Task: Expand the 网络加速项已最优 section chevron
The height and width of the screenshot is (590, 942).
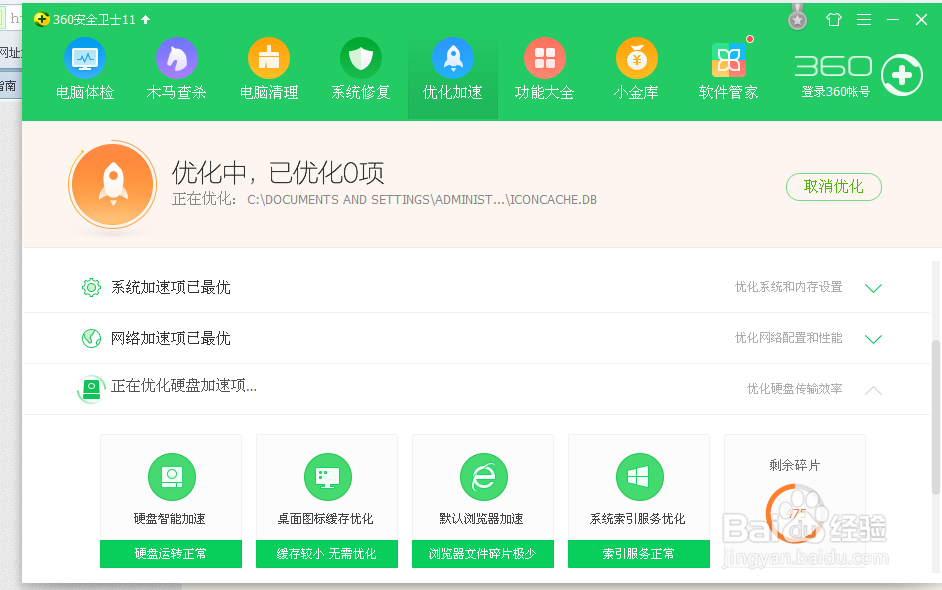Action: coord(873,339)
